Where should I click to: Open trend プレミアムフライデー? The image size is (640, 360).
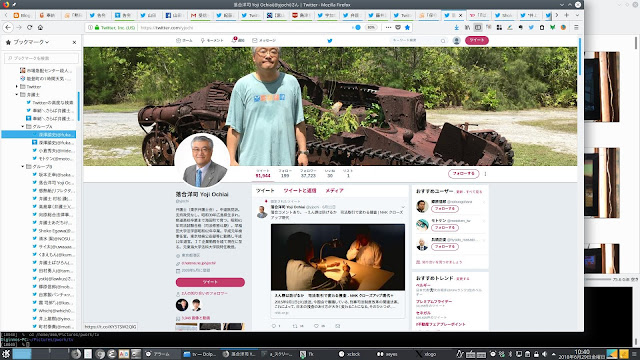tap(434, 301)
